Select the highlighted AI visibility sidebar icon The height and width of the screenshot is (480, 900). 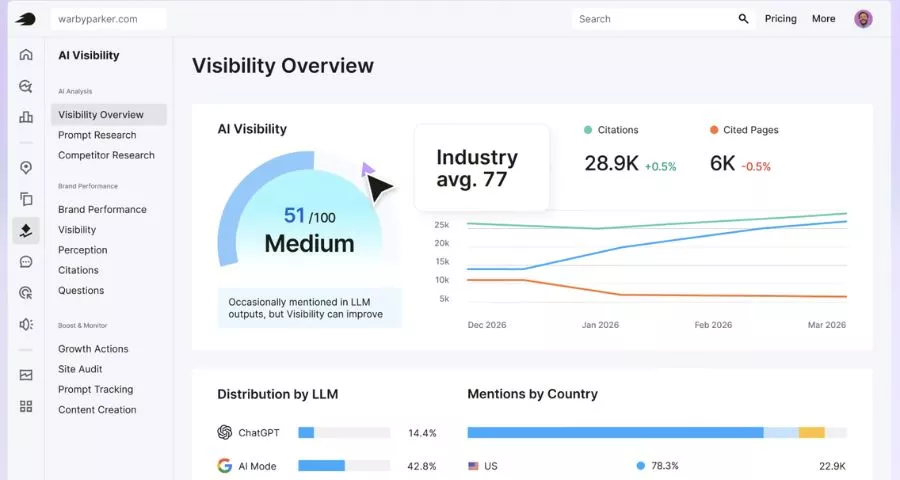click(26, 230)
